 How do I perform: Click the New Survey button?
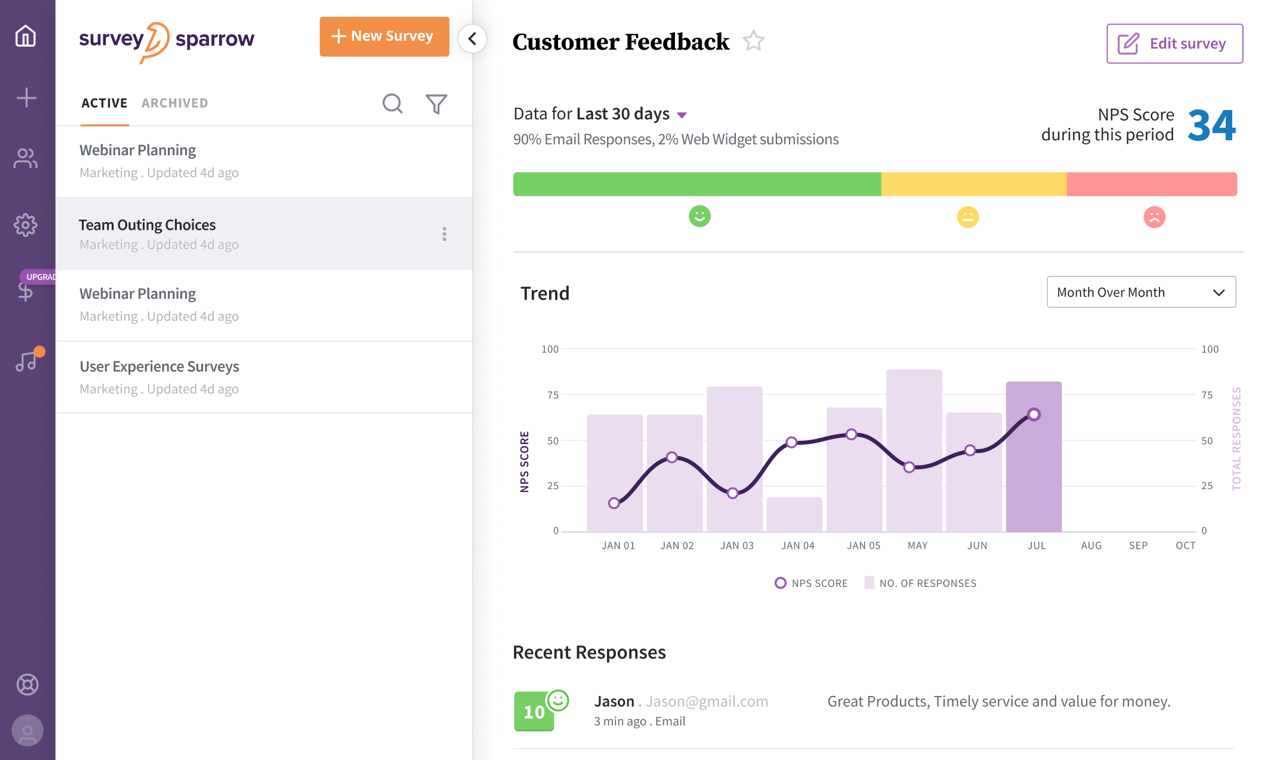[x=384, y=36]
